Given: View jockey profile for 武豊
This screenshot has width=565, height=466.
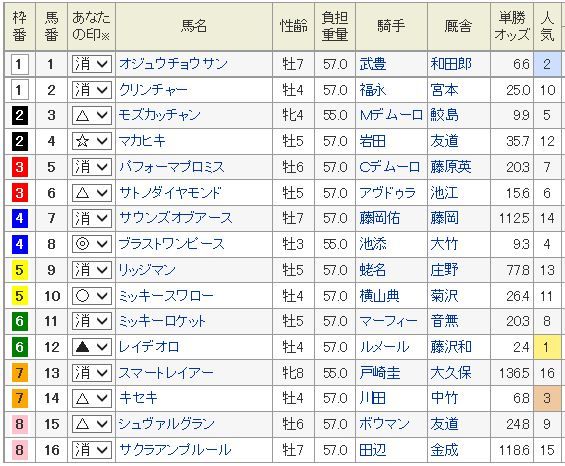Looking at the screenshot, I should pyautogui.click(x=373, y=64).
